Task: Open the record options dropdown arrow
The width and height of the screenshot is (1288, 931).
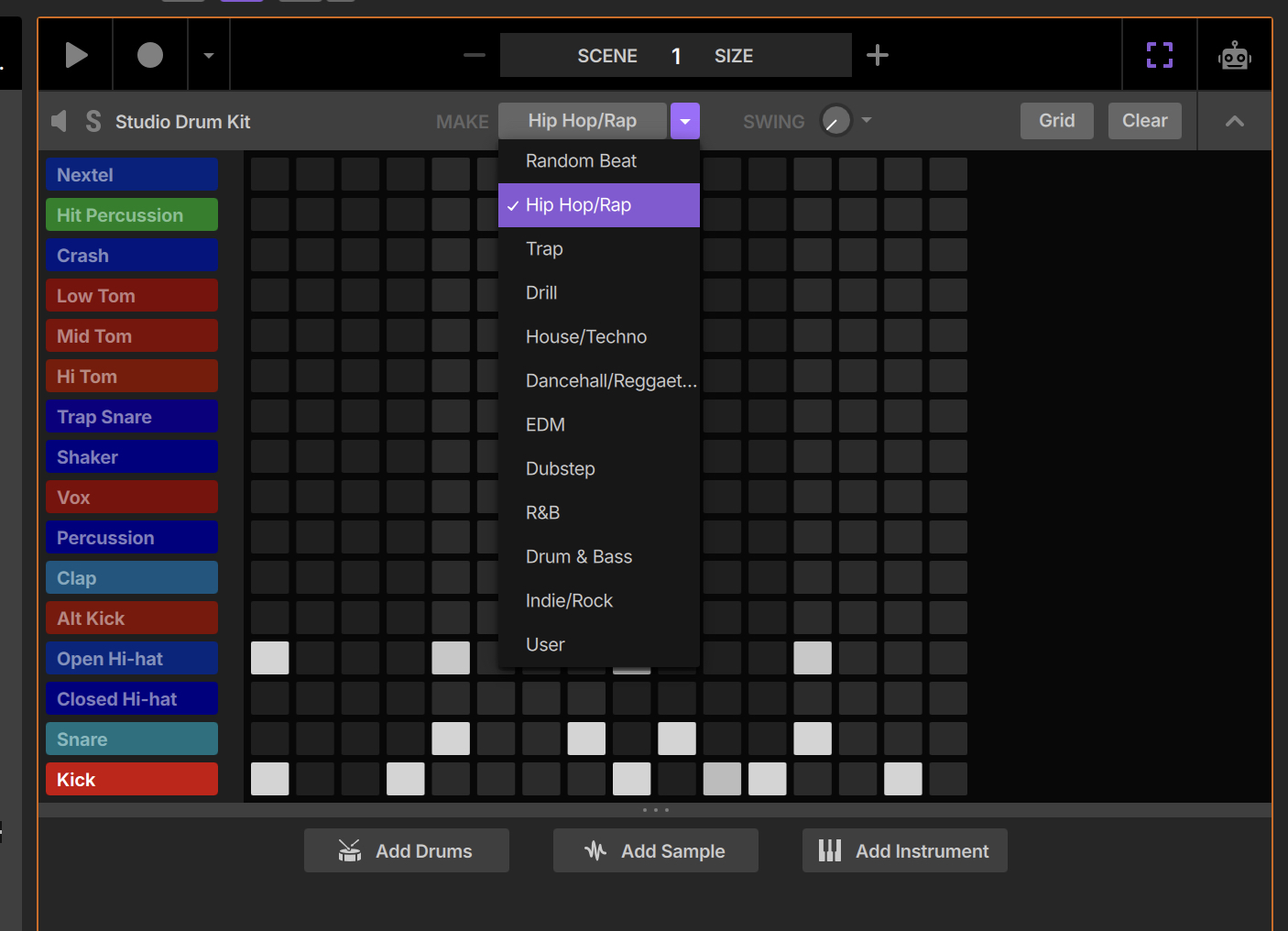Action: click(x=209, y=56)
